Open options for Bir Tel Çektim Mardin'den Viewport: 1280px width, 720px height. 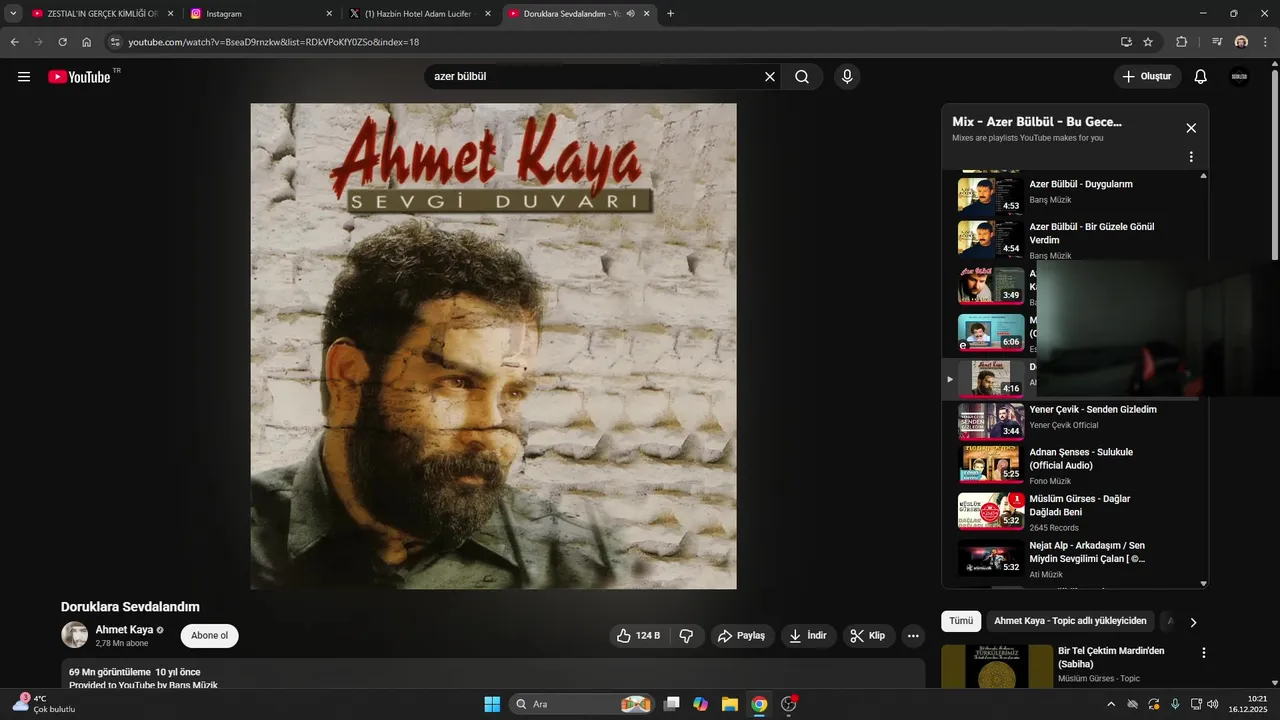[1204, 653]
